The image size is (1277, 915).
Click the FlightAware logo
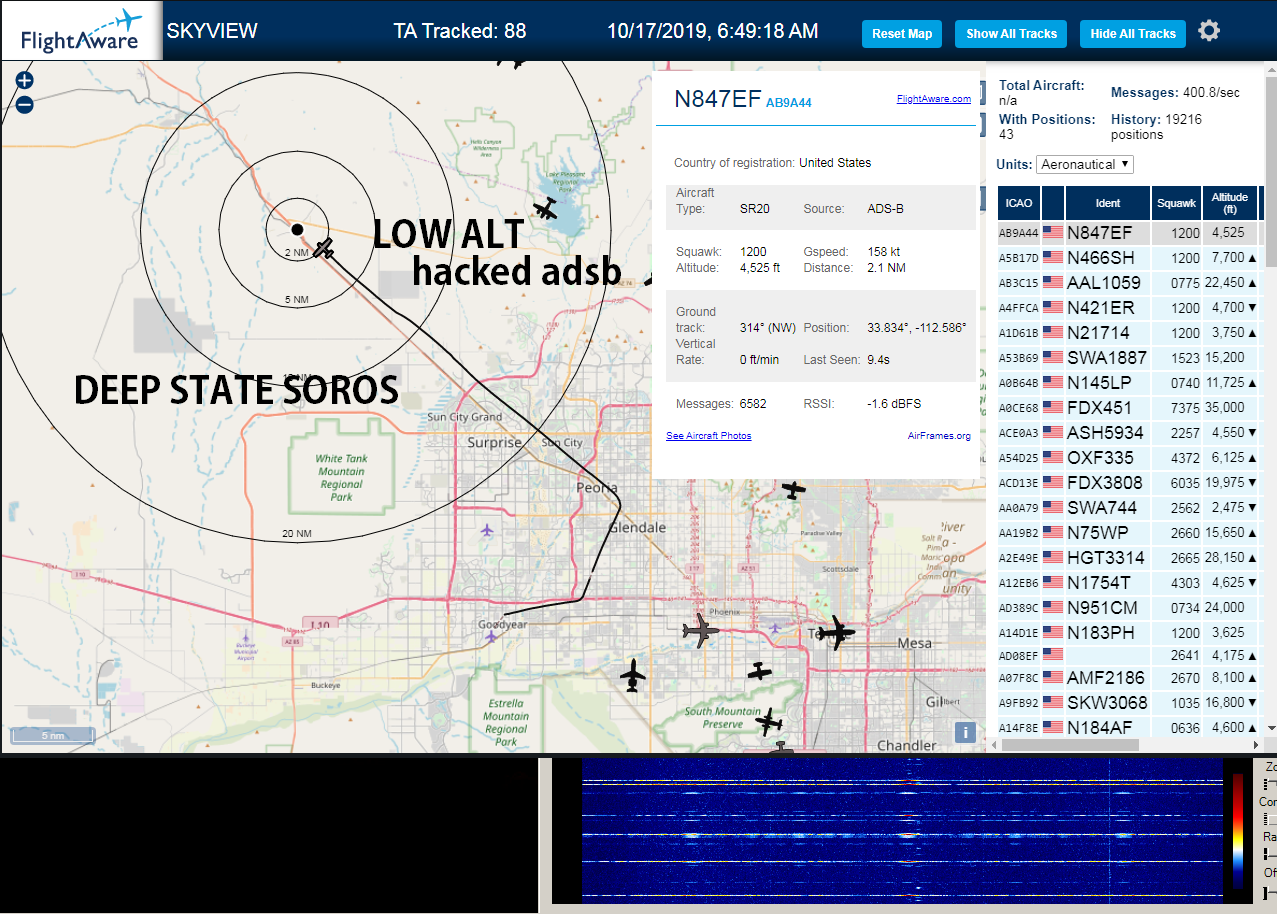(80, 31)
